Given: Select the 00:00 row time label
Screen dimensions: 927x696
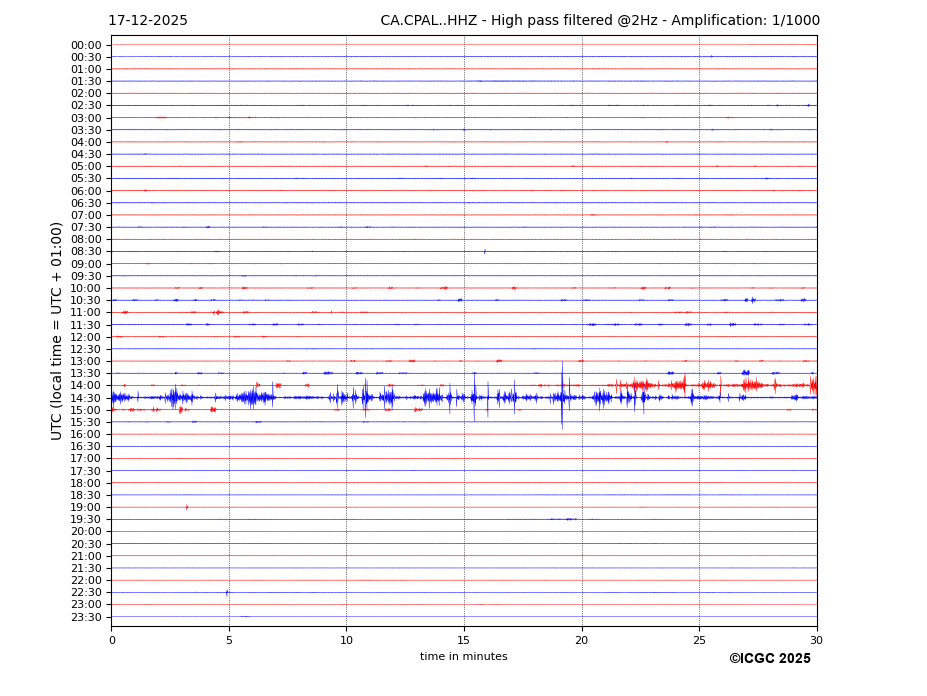Looking at the screenshot, I should pyautogui.click(x=86, y=45).
